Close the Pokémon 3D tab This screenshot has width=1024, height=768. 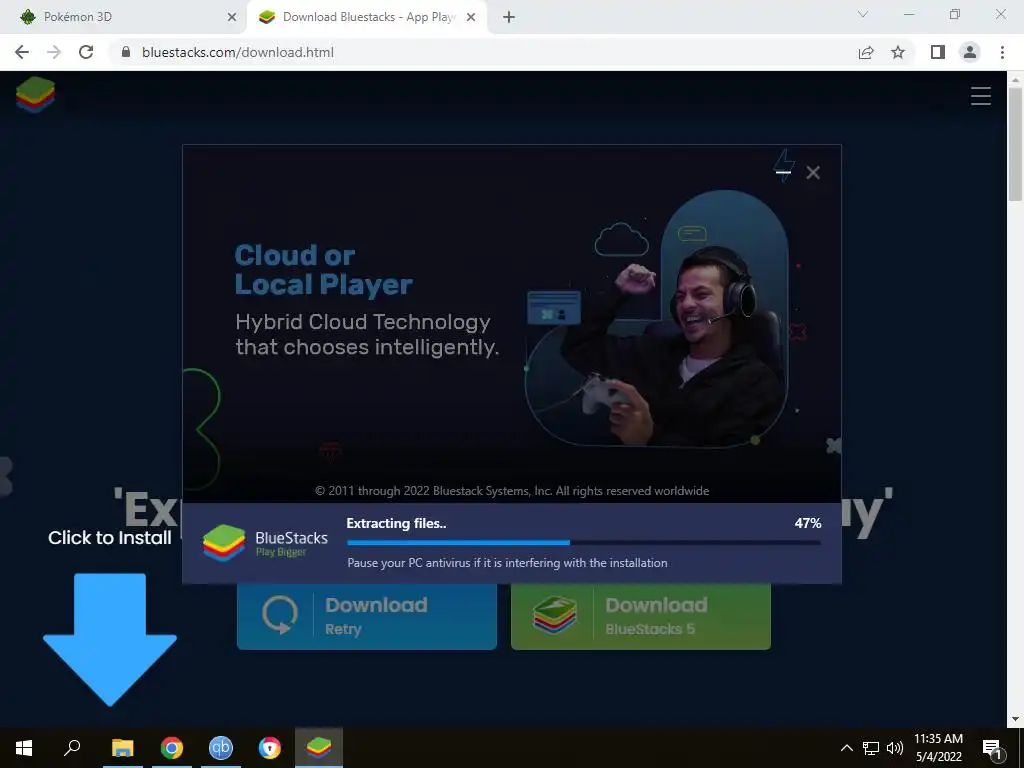pos(232,18)
